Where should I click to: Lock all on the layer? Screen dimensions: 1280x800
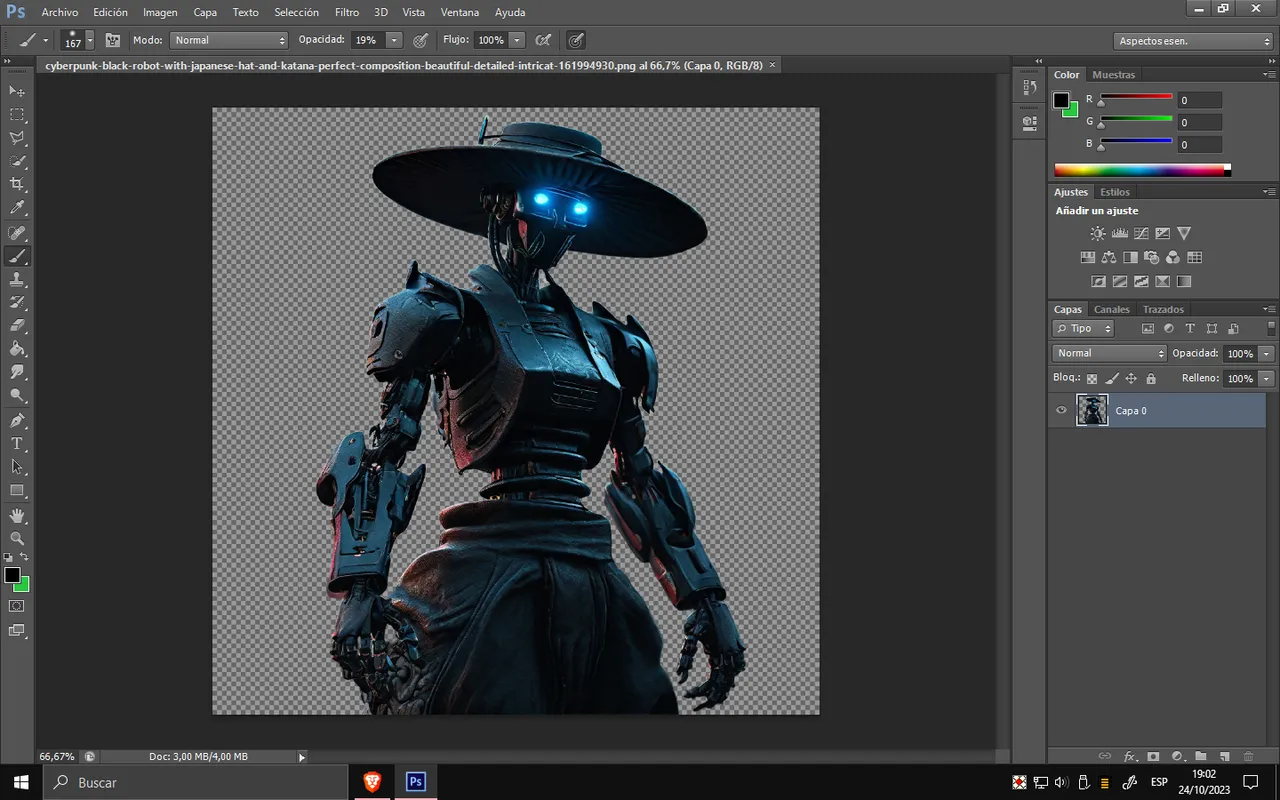[x=1151, y=379]
